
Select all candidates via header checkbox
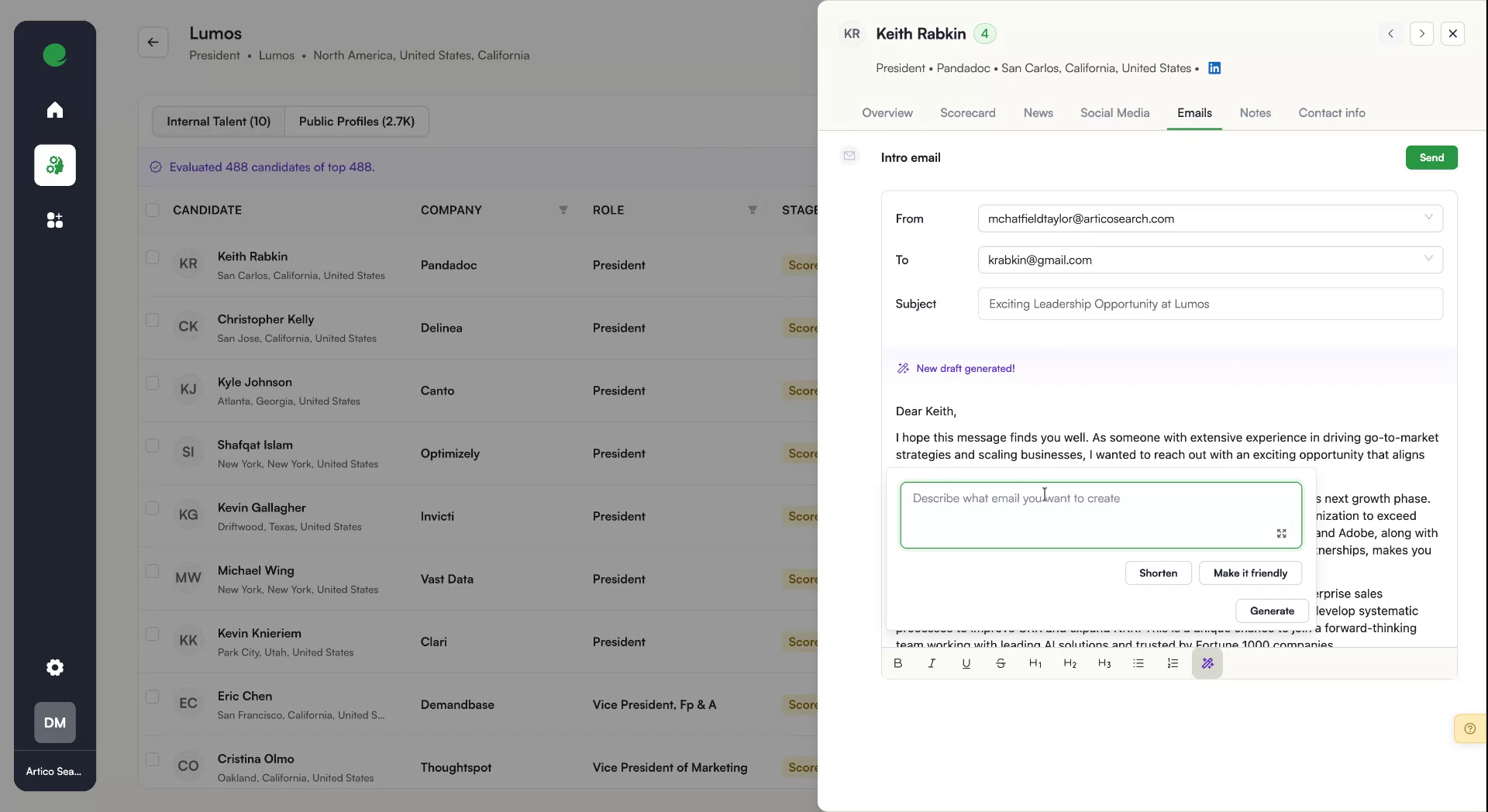coord(152,210)
